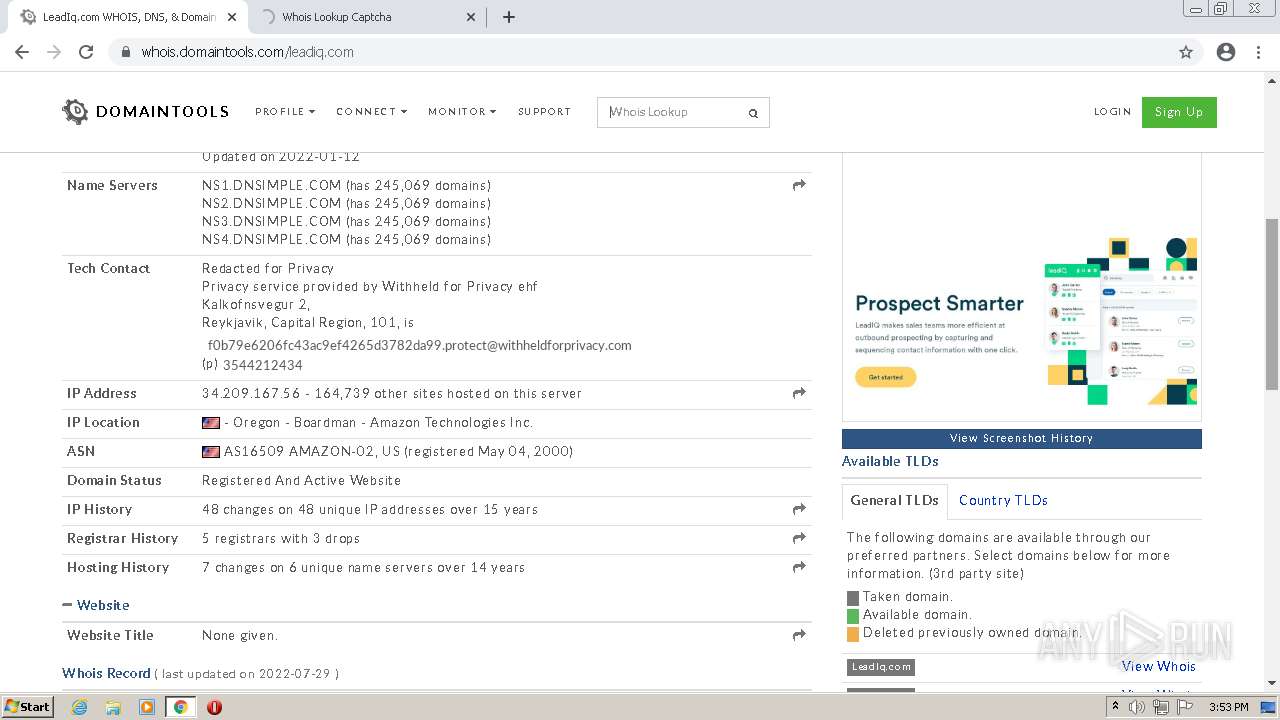
Task: Click the View Screenshot History button
Action: click(x=1021, y=438)
